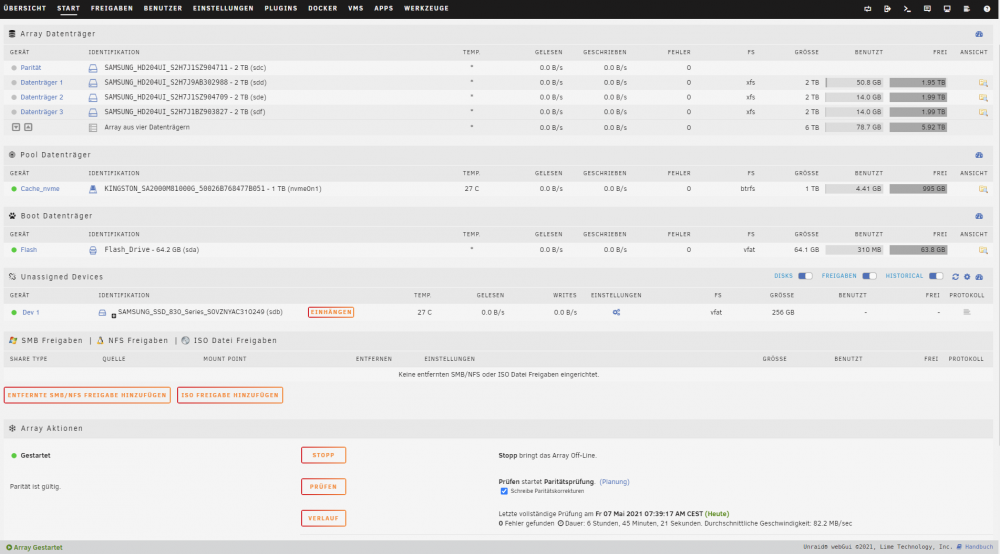Viewport: 1000px width, 554px height.
Task: Click disk icon beside Flash_Drive
Action: click(x=93, y=251)
